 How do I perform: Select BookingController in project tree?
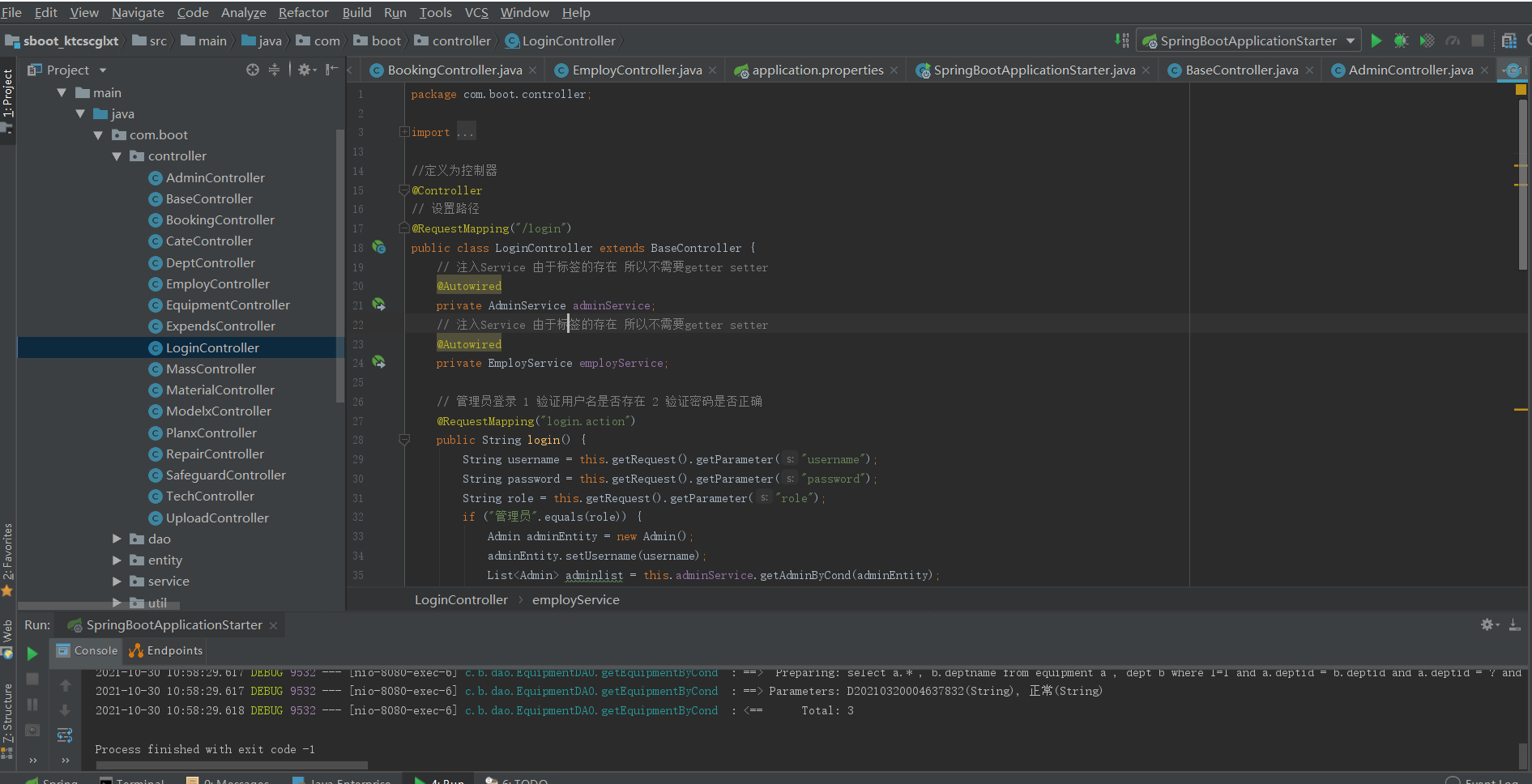coord(220,219)
